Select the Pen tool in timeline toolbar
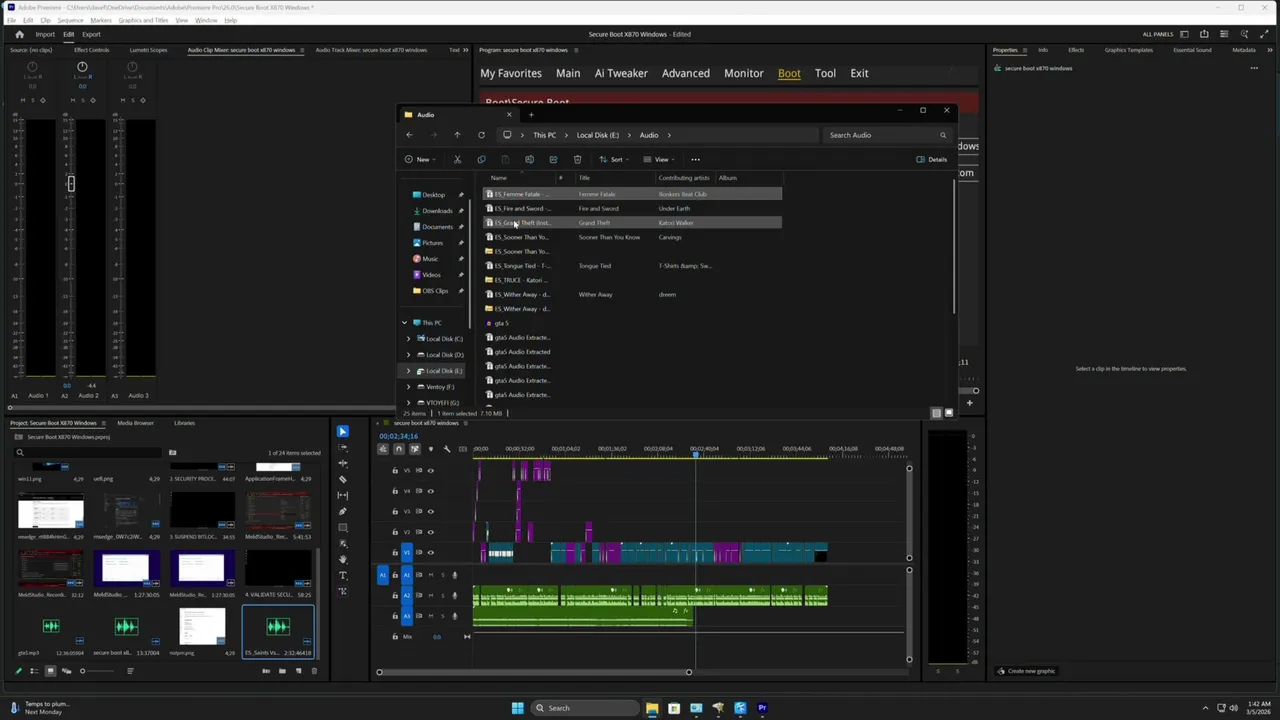This screenshot has width=1280, height=720. pos(342,511)
